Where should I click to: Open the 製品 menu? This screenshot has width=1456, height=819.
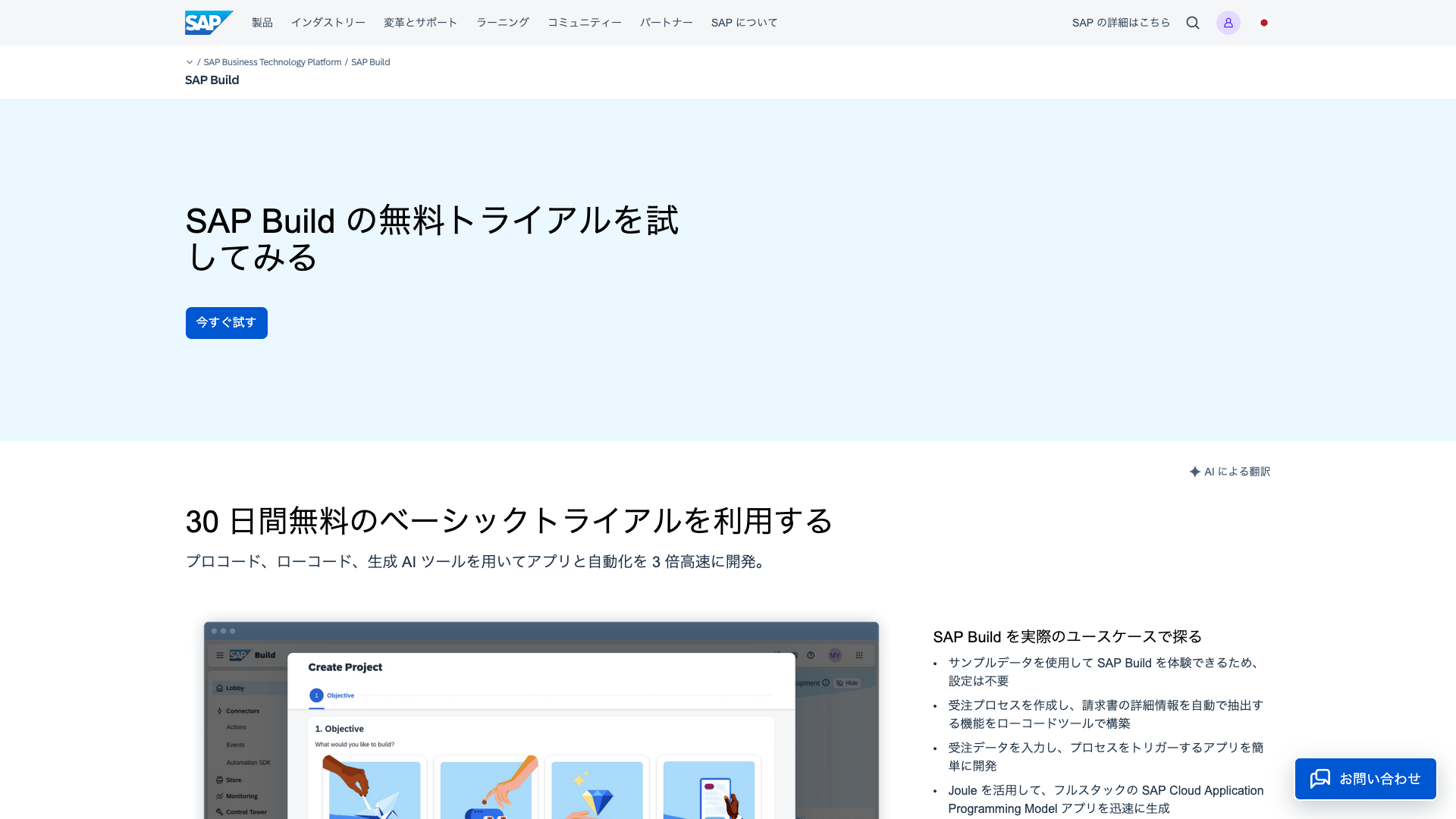tap(262, 23)
